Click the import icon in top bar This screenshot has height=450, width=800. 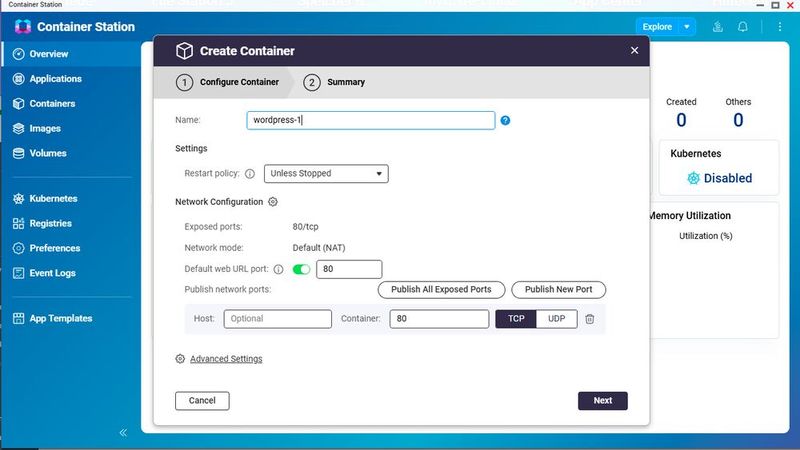[717, 27]
